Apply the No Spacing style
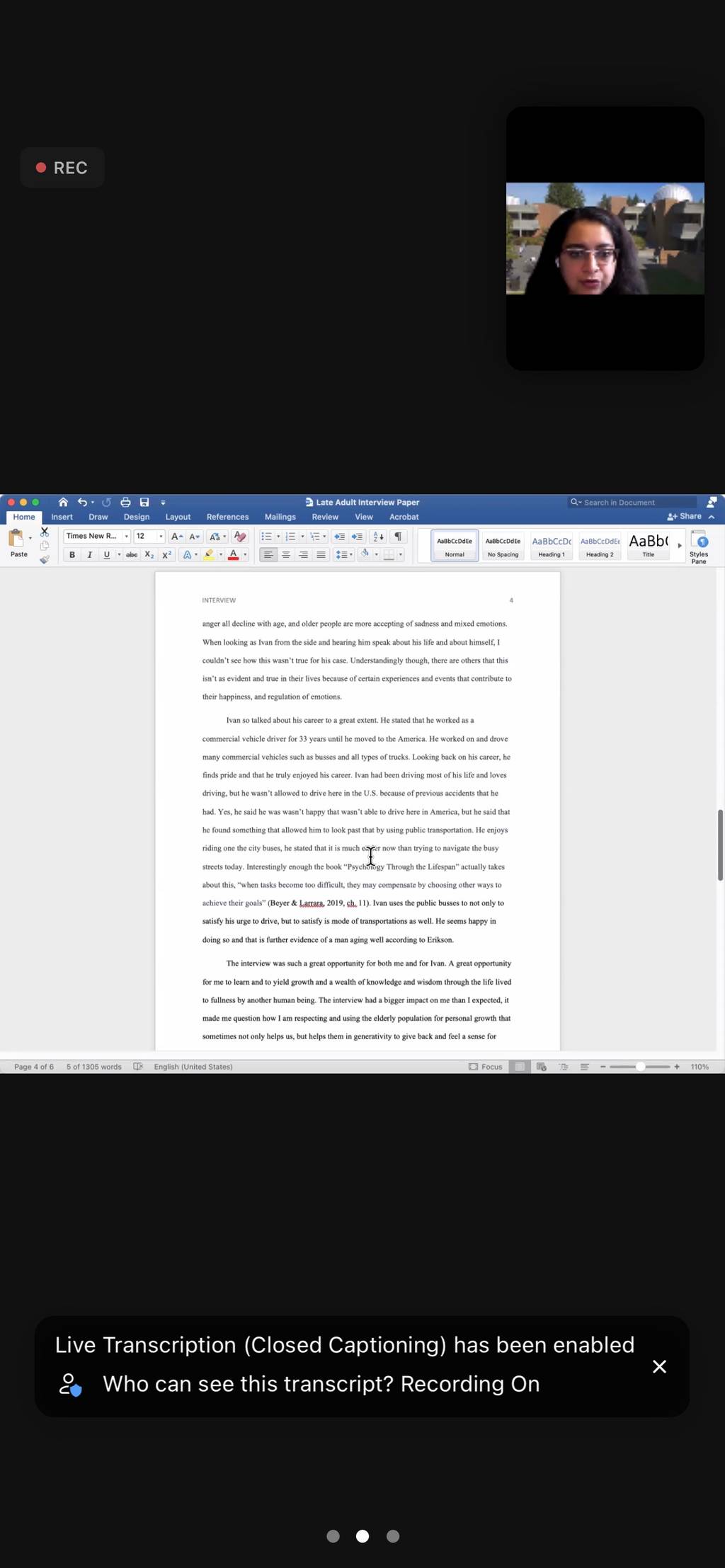Screen dimensions: 725x1568 click(x=503, y=546)
